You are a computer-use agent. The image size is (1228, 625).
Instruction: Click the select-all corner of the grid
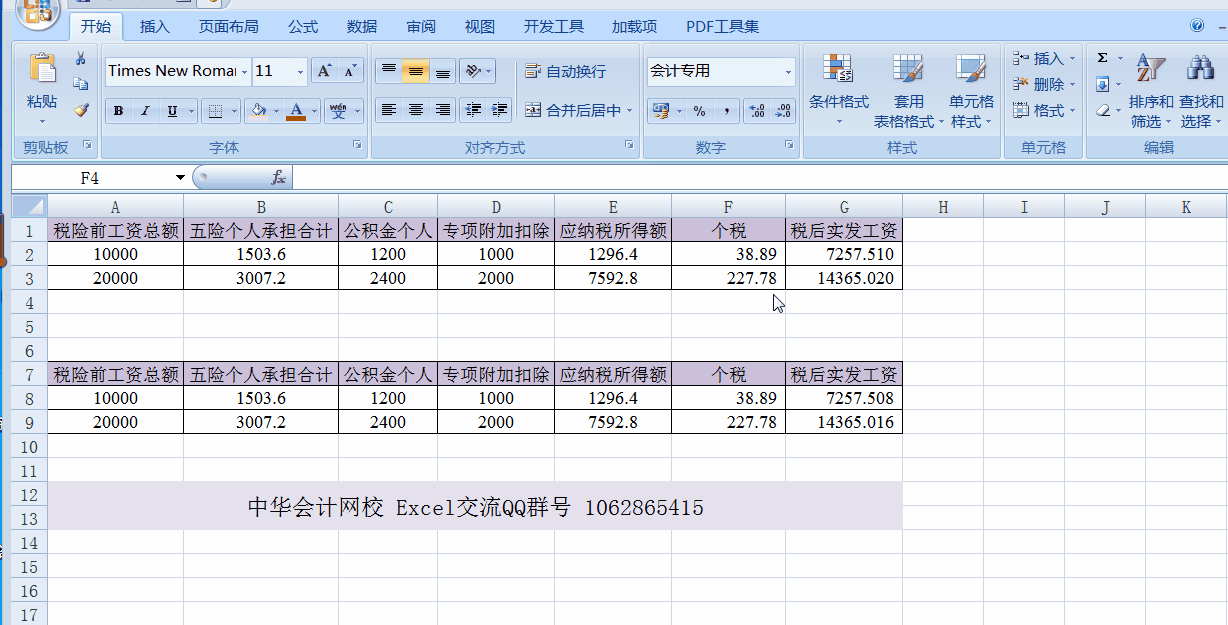[29, 207]
